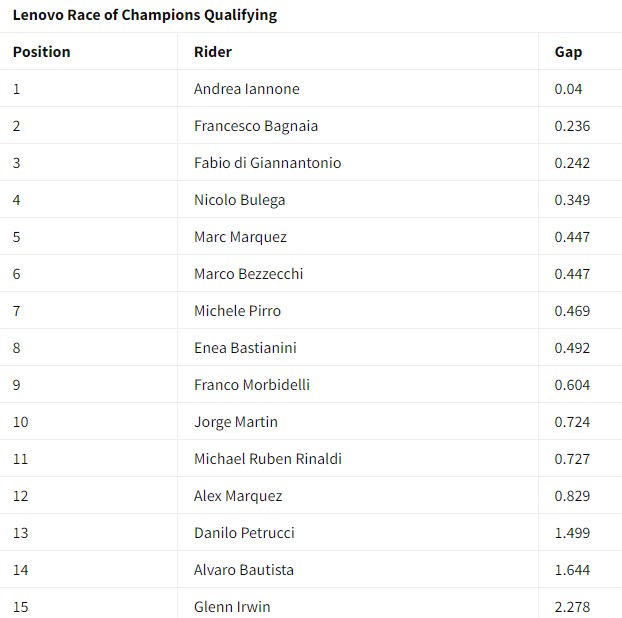Click the Glenn Irwin rider name

(232, 606)
